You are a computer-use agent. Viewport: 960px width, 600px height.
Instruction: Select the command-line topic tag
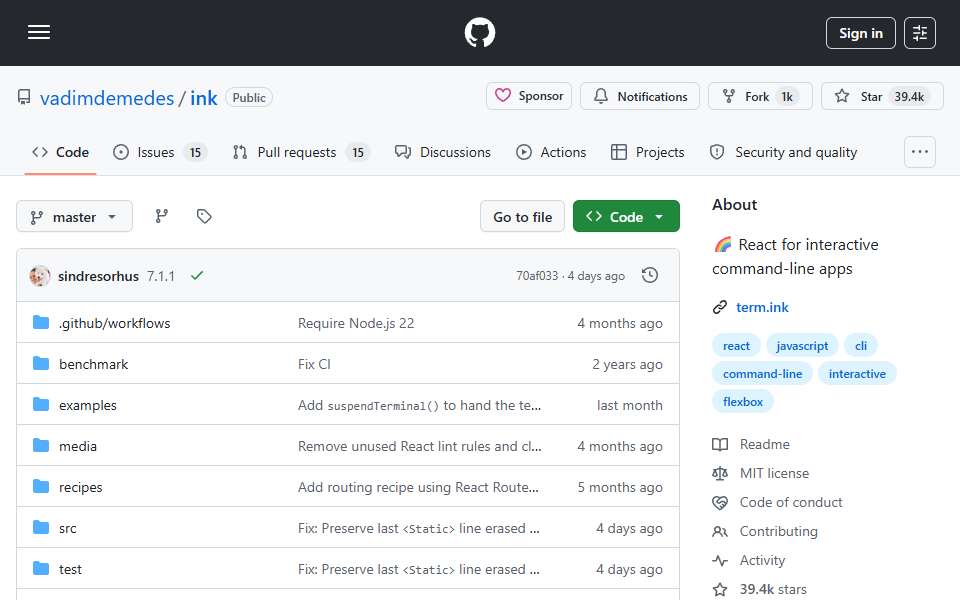762,373
